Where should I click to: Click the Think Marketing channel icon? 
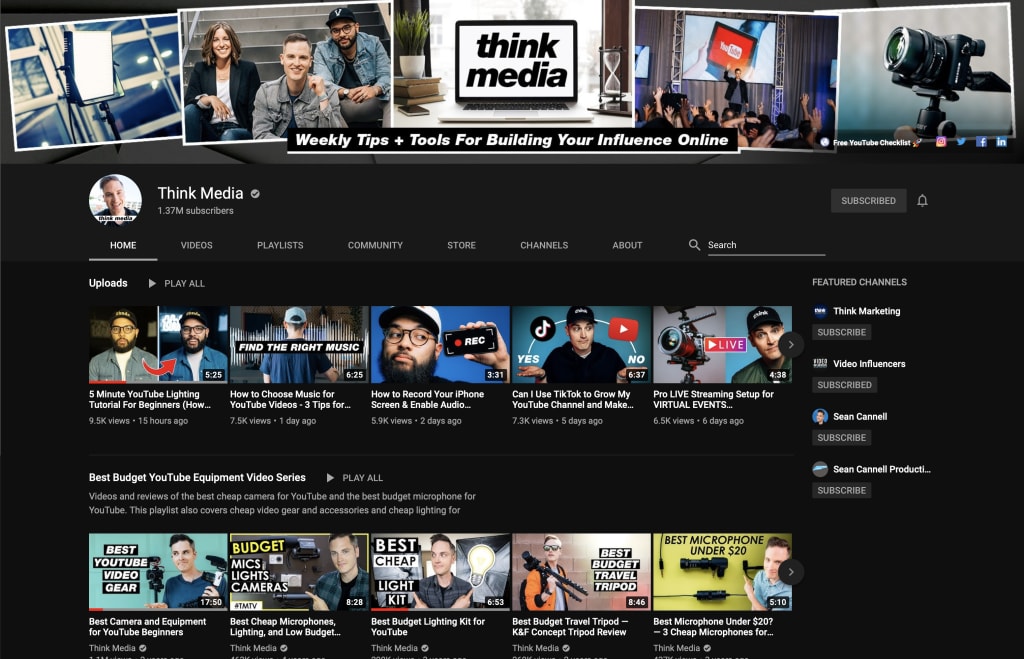coord(820,311)
